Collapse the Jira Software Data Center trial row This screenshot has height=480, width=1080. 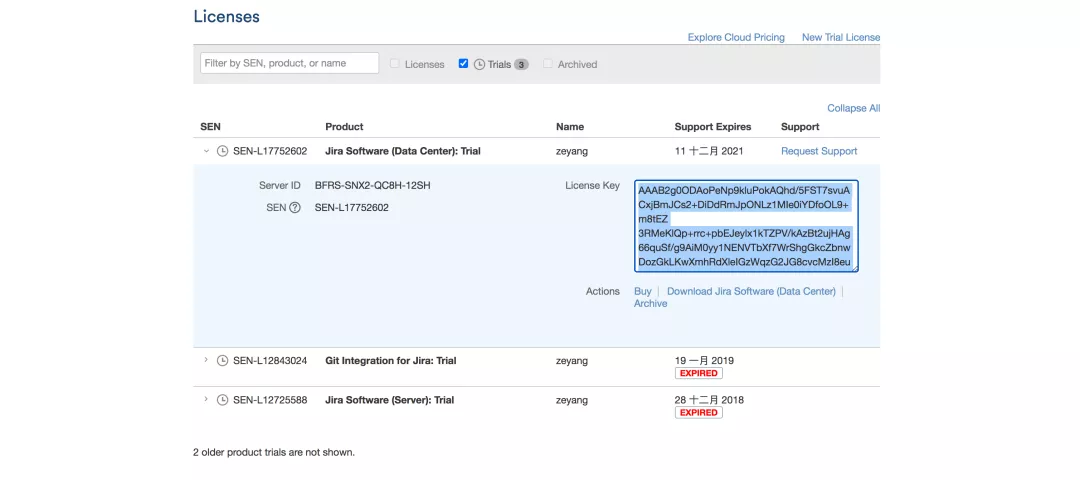[206, 151]
